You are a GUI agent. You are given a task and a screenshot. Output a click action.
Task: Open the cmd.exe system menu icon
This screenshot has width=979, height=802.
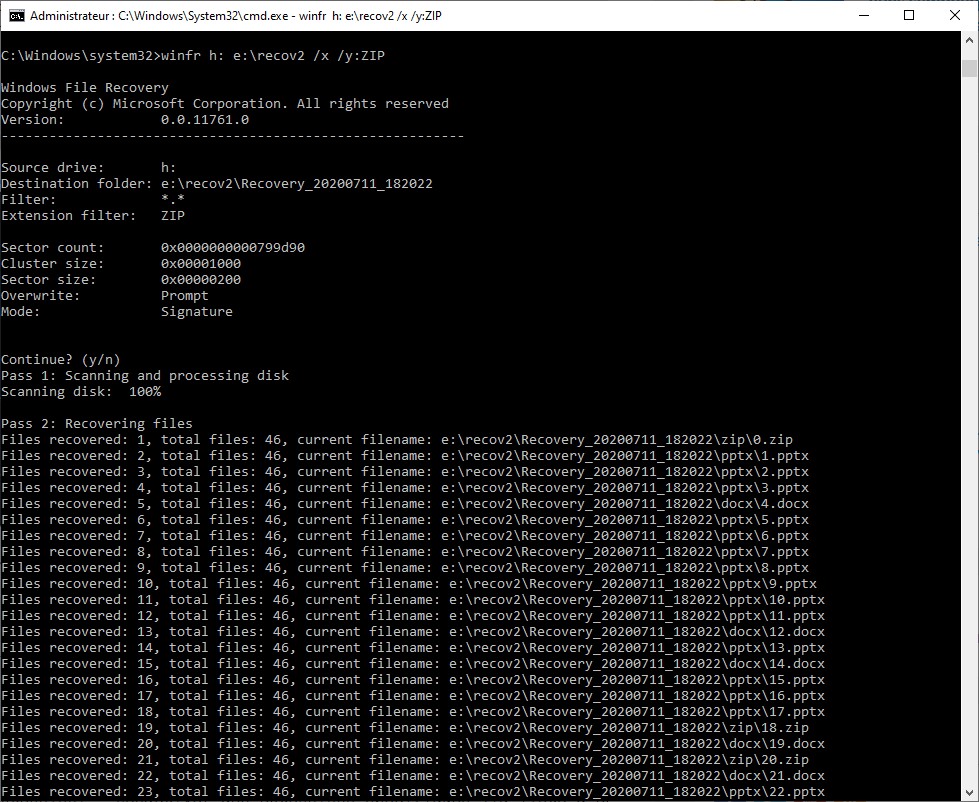tap(16, 16)
